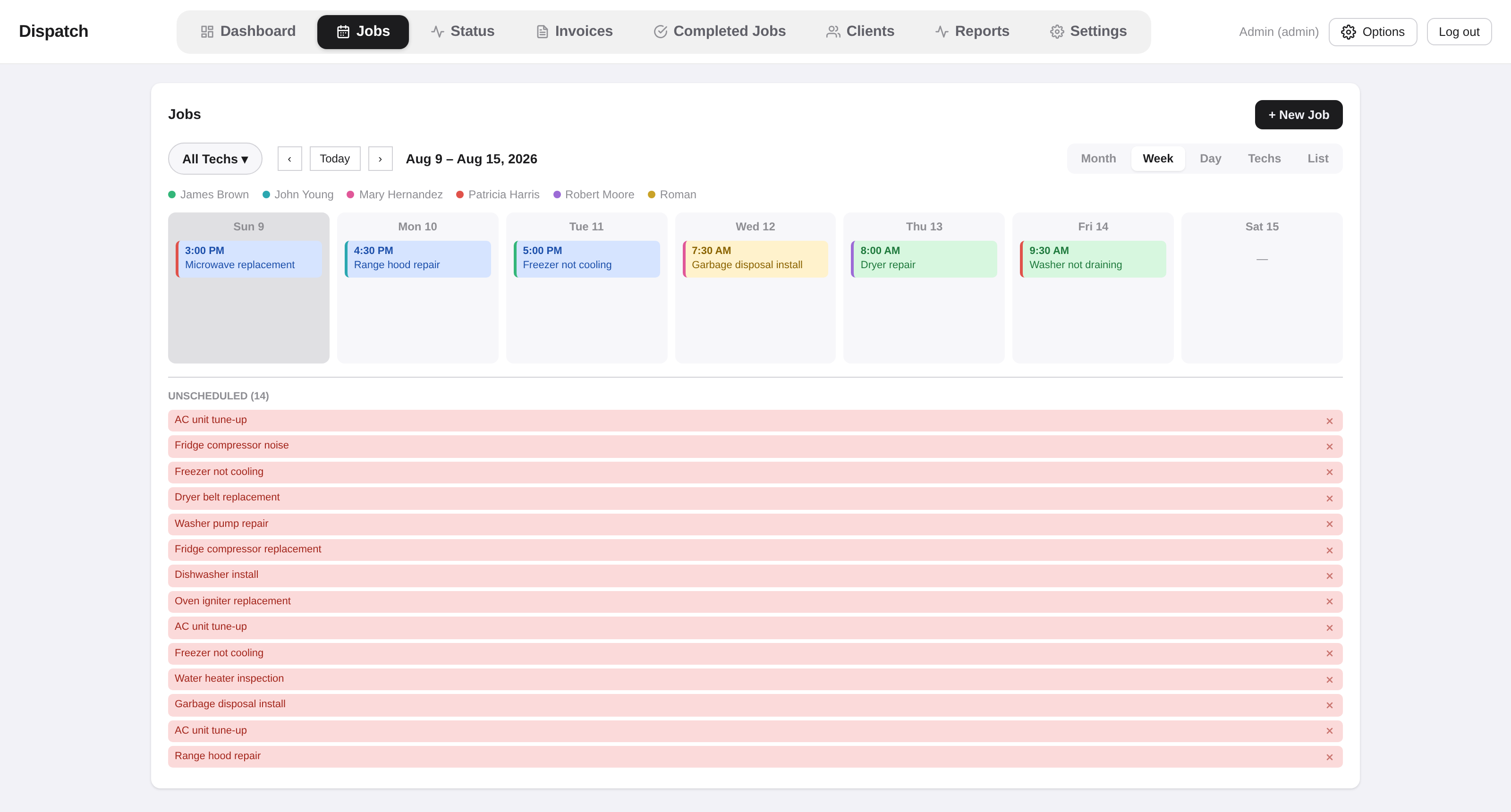The height and width of the screenshot is (812, 1511).
Task: Open unscheduled Water heater inspection row
Action: (755, 679)
